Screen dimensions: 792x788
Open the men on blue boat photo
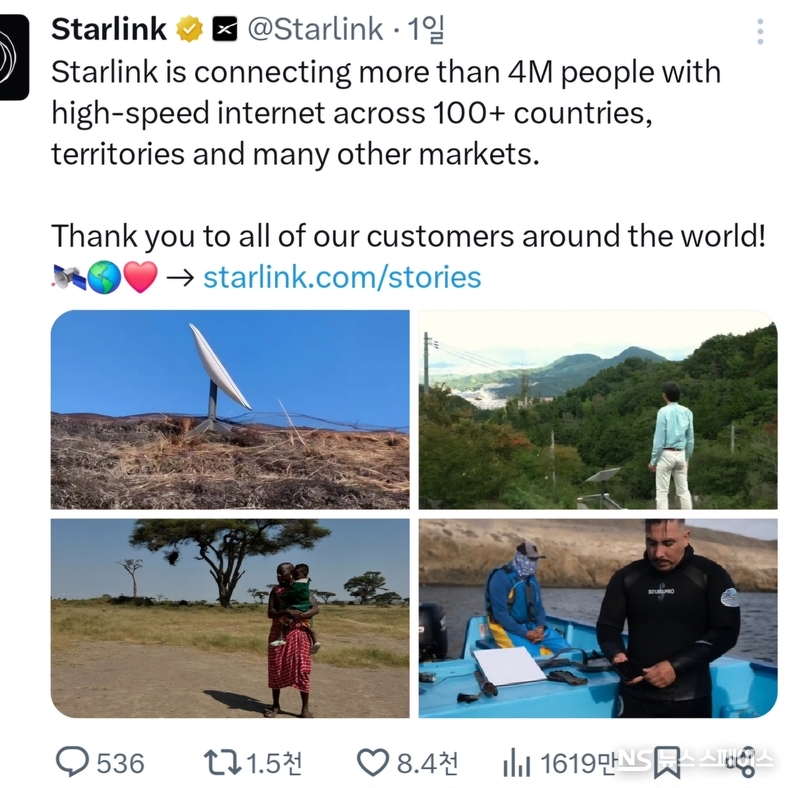click(598, 618)
